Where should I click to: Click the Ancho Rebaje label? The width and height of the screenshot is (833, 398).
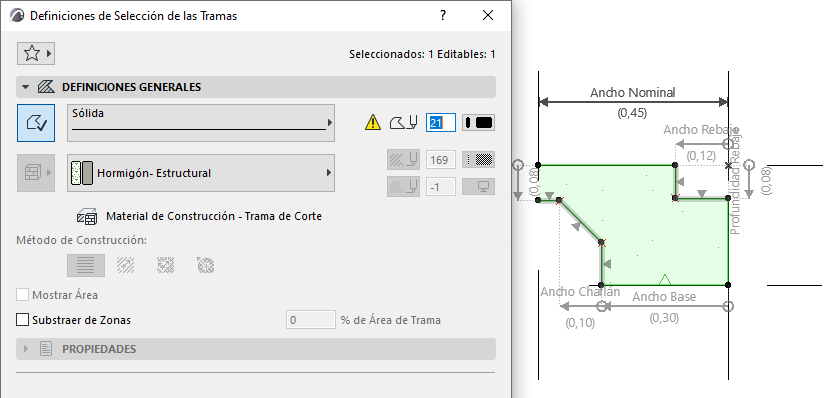tap(701, 130)
